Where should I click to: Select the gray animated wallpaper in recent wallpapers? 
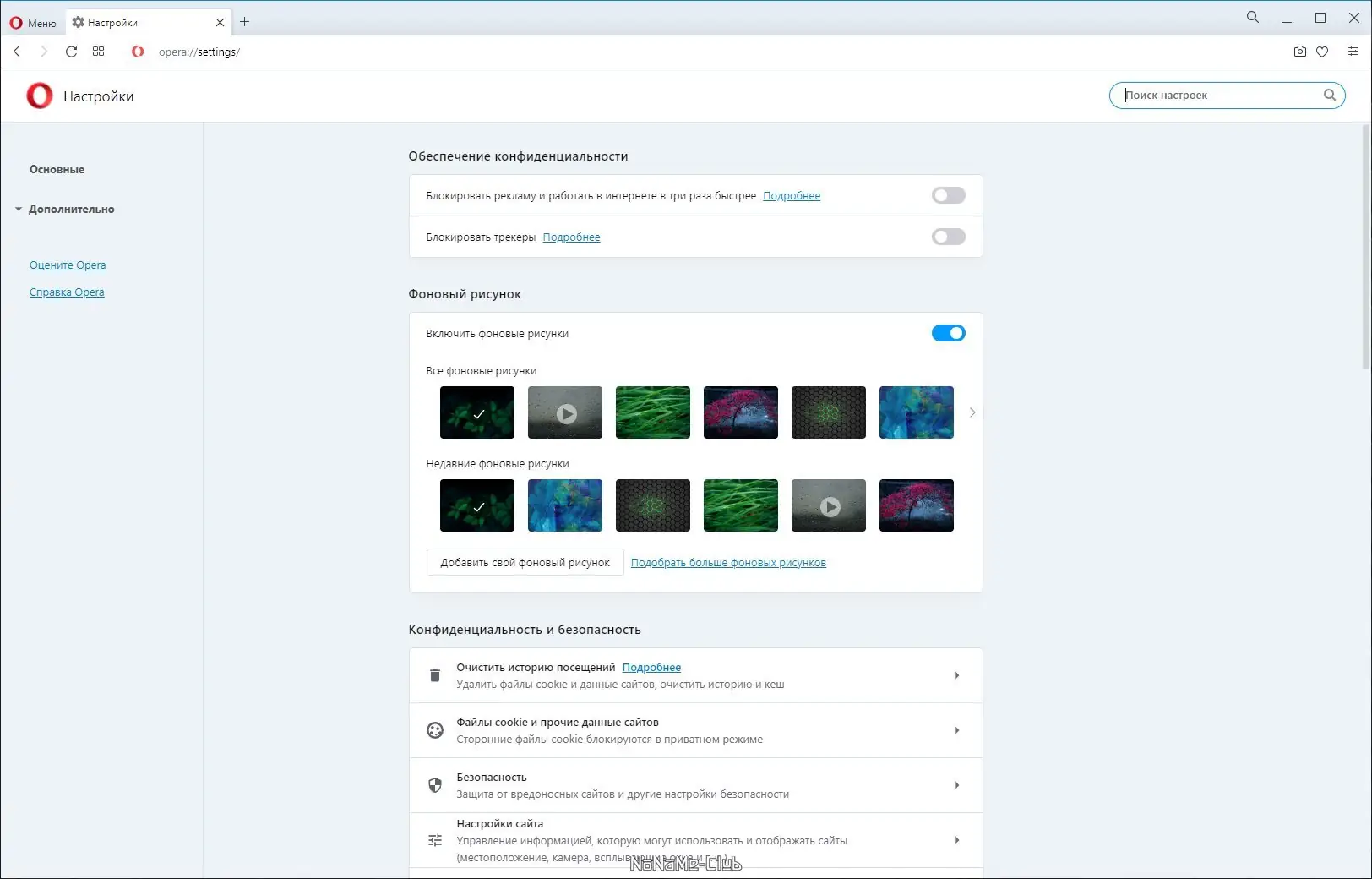[829, 505]
